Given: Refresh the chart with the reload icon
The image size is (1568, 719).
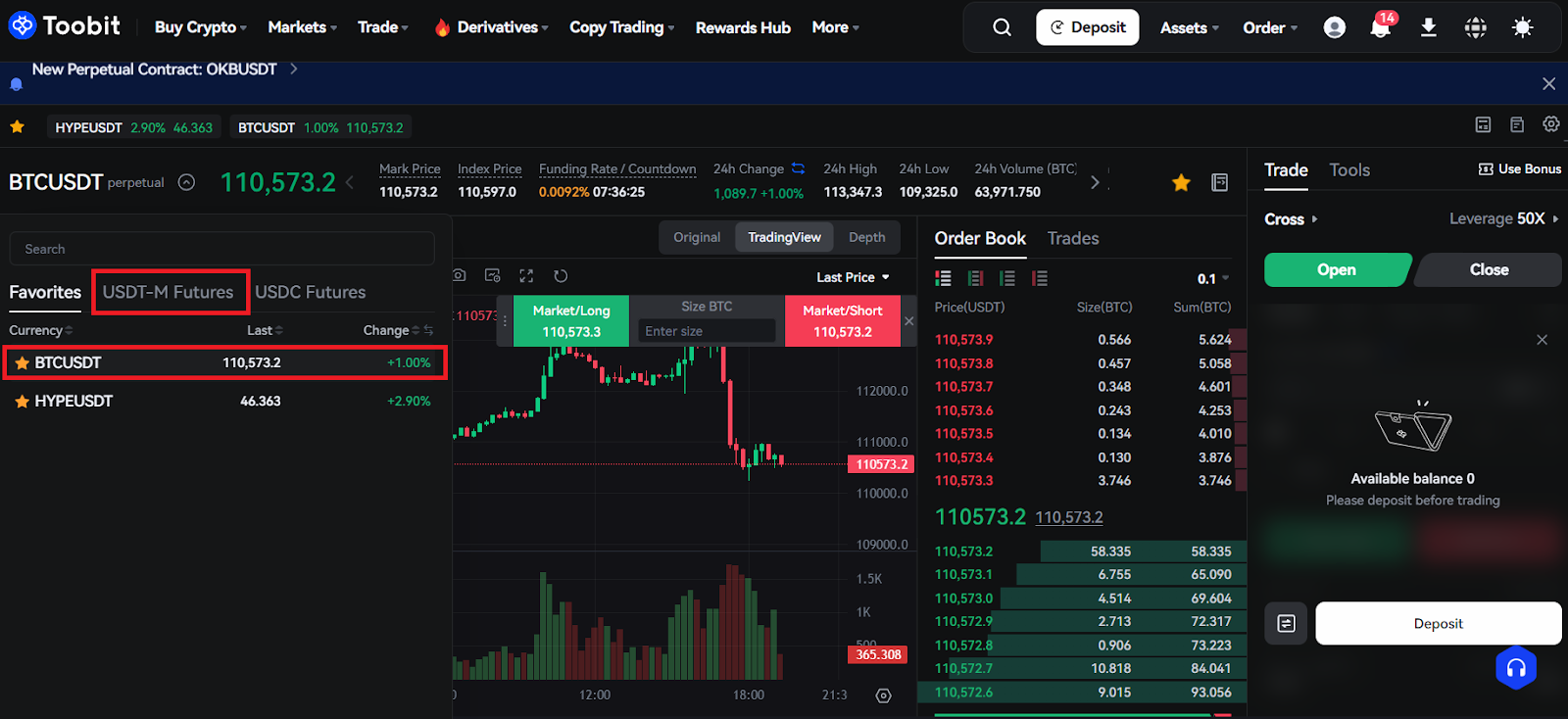Looking at the screenshot, I should click(x=561, y=276).
